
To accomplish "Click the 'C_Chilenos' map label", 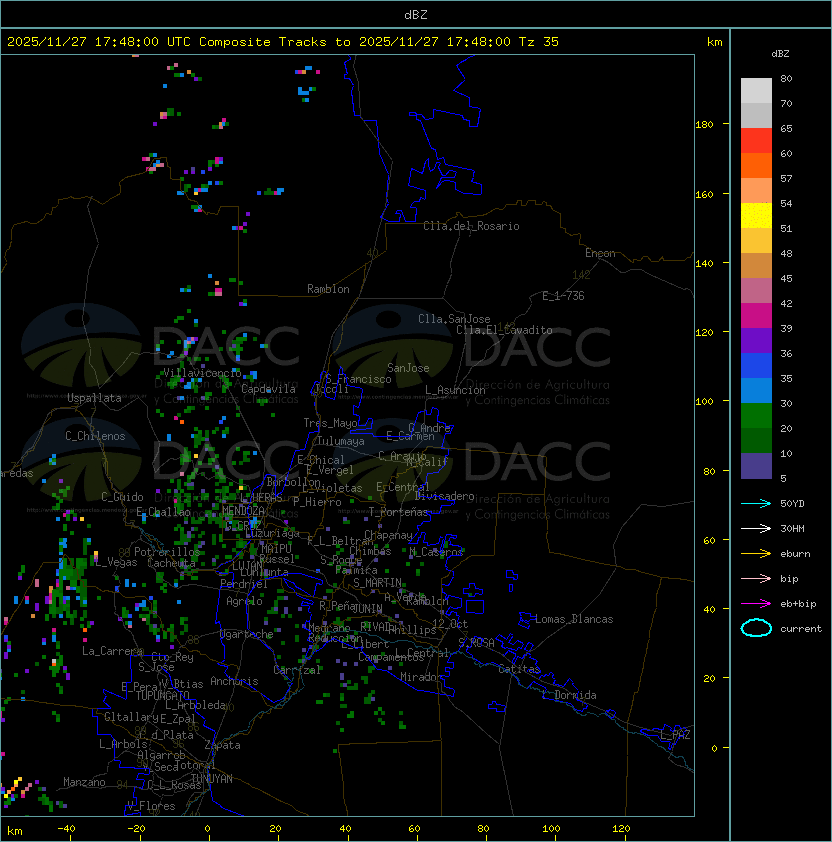I will pyautogui.click(x=95, y=436).
